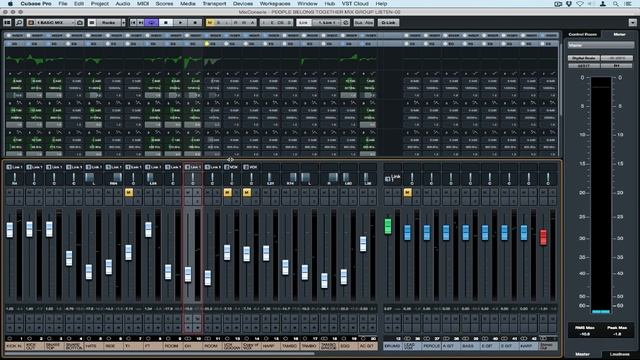Select the SNARE TOP channel name label

(x=54, y=346)
